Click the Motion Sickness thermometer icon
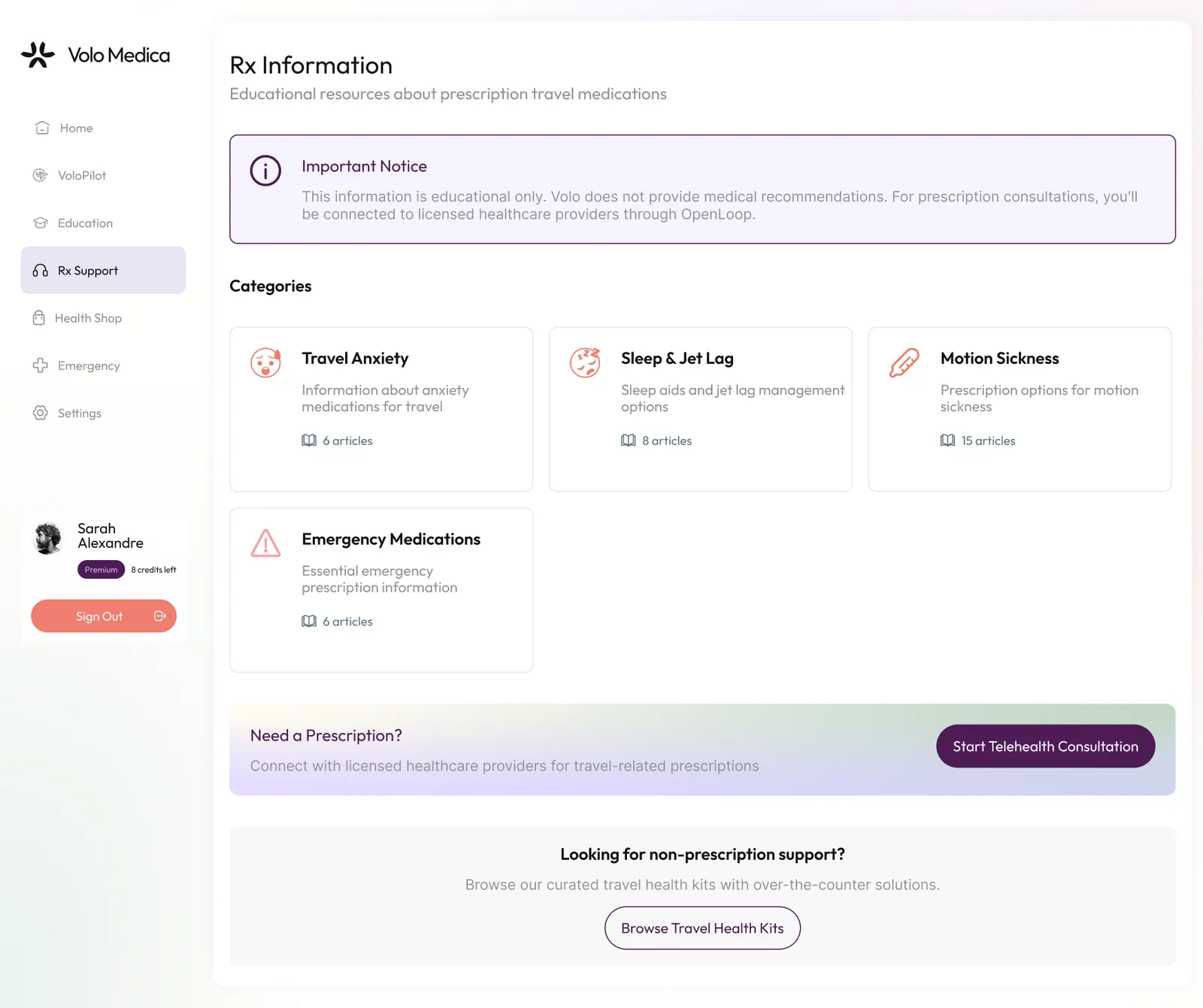This screenshot has height=1008, width=1203. tap(905, 362)
